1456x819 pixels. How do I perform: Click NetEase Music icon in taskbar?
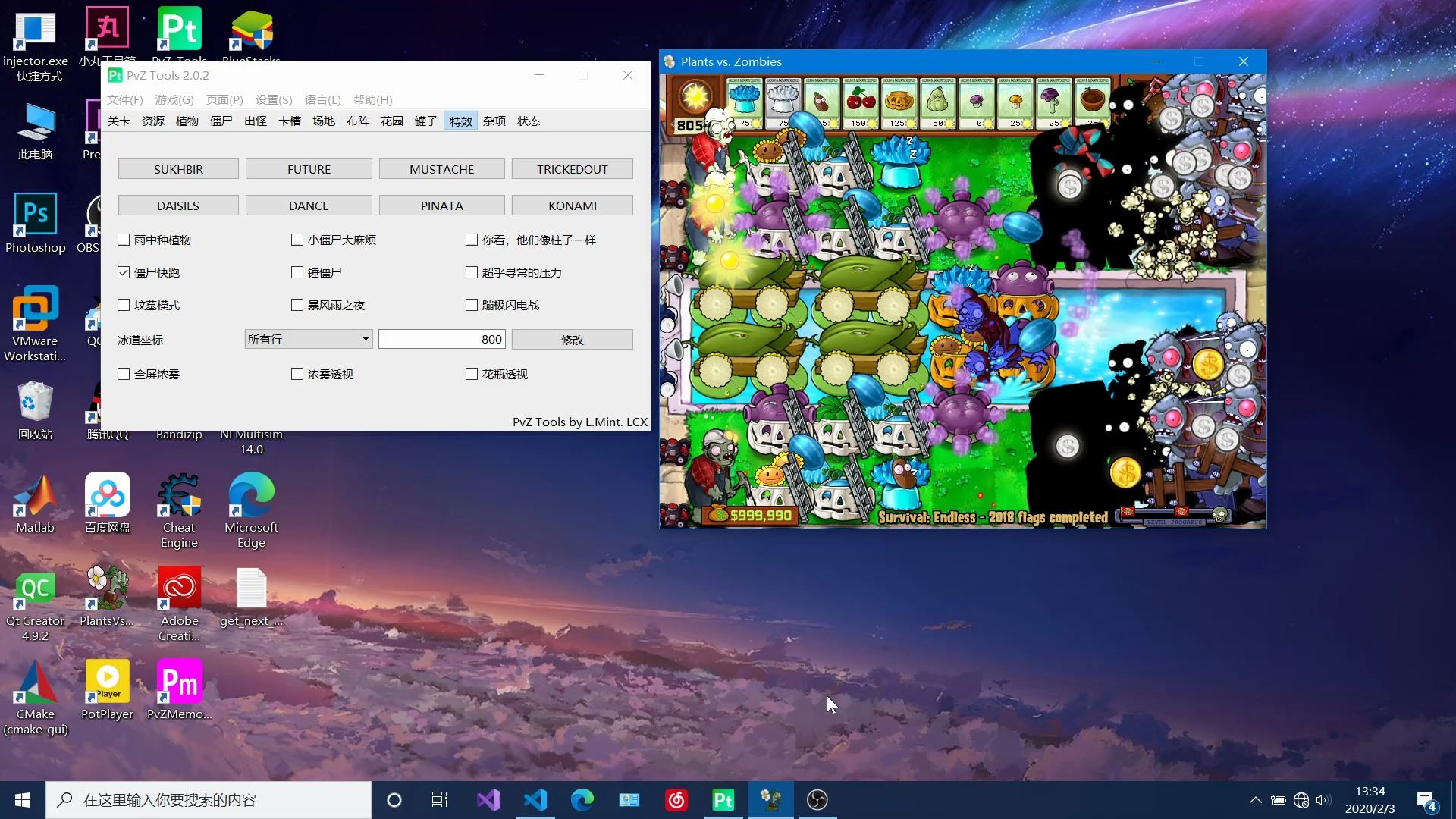click(676, 800)
